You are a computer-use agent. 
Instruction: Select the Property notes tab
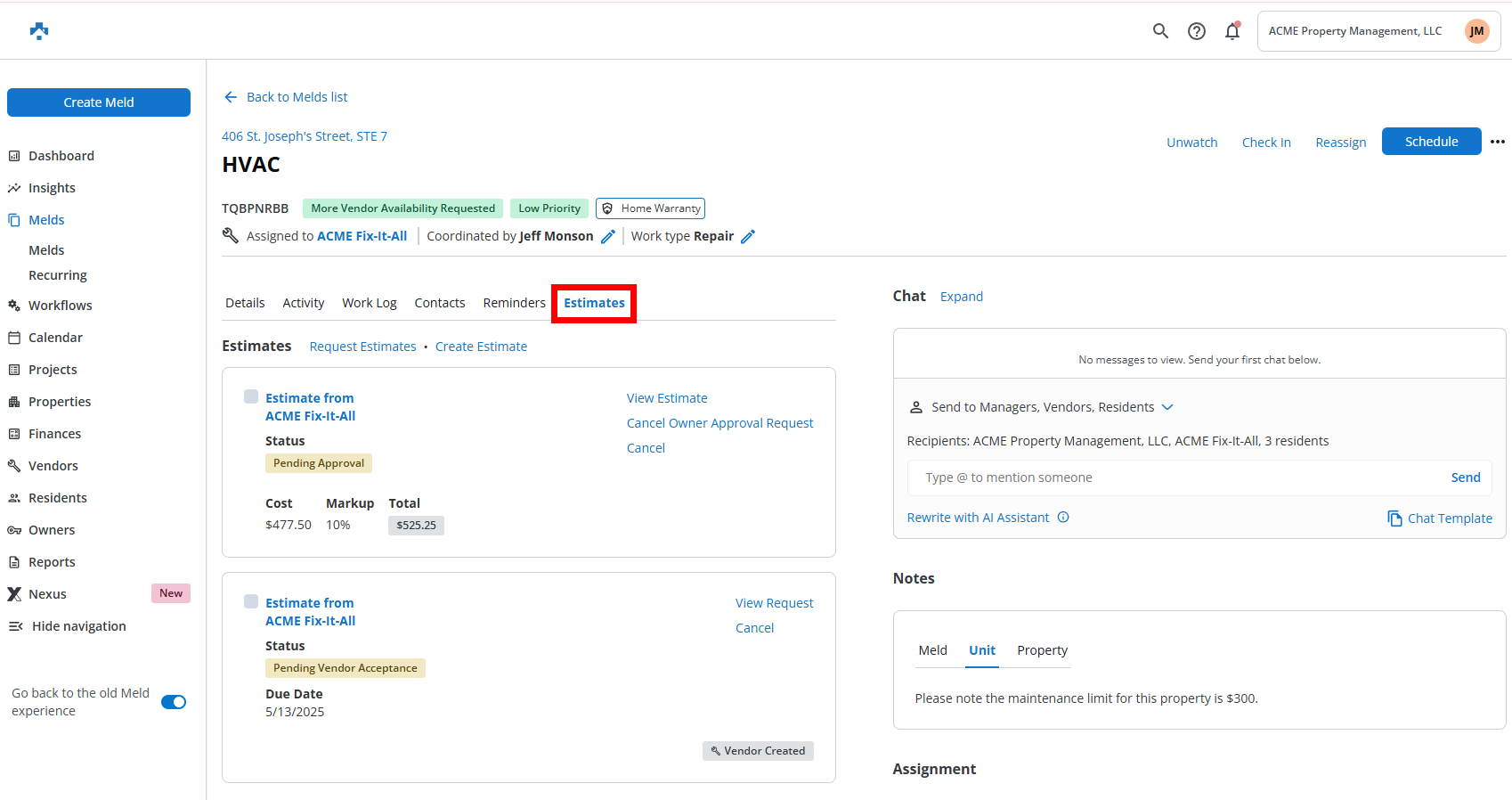point(1042,650)
